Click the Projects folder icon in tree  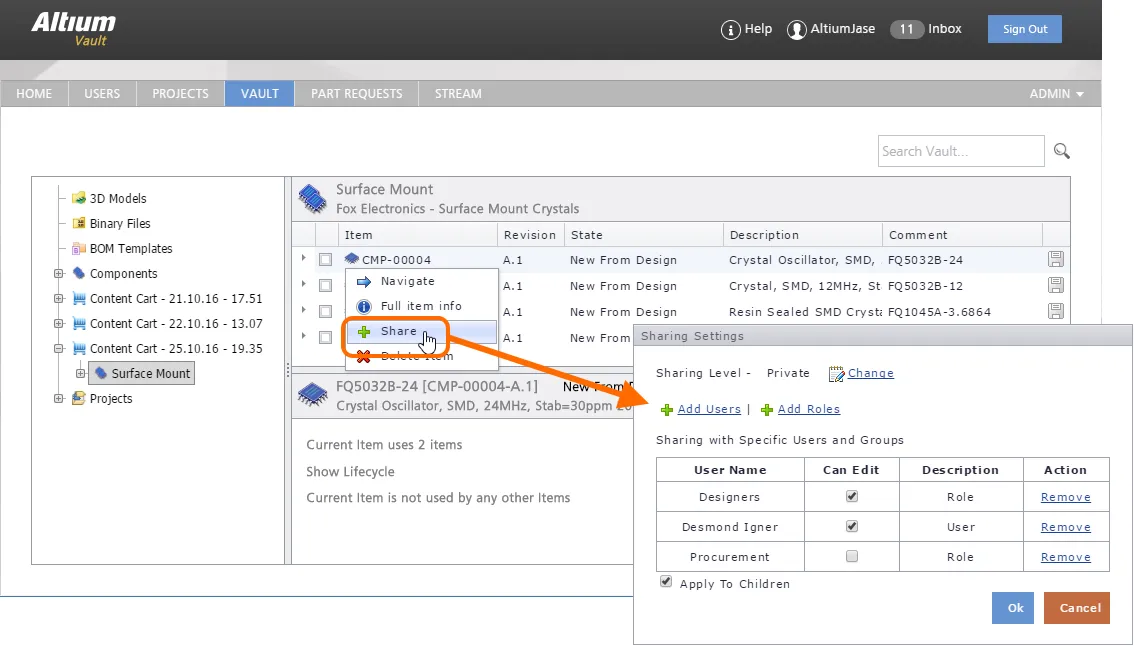point(79,398)
